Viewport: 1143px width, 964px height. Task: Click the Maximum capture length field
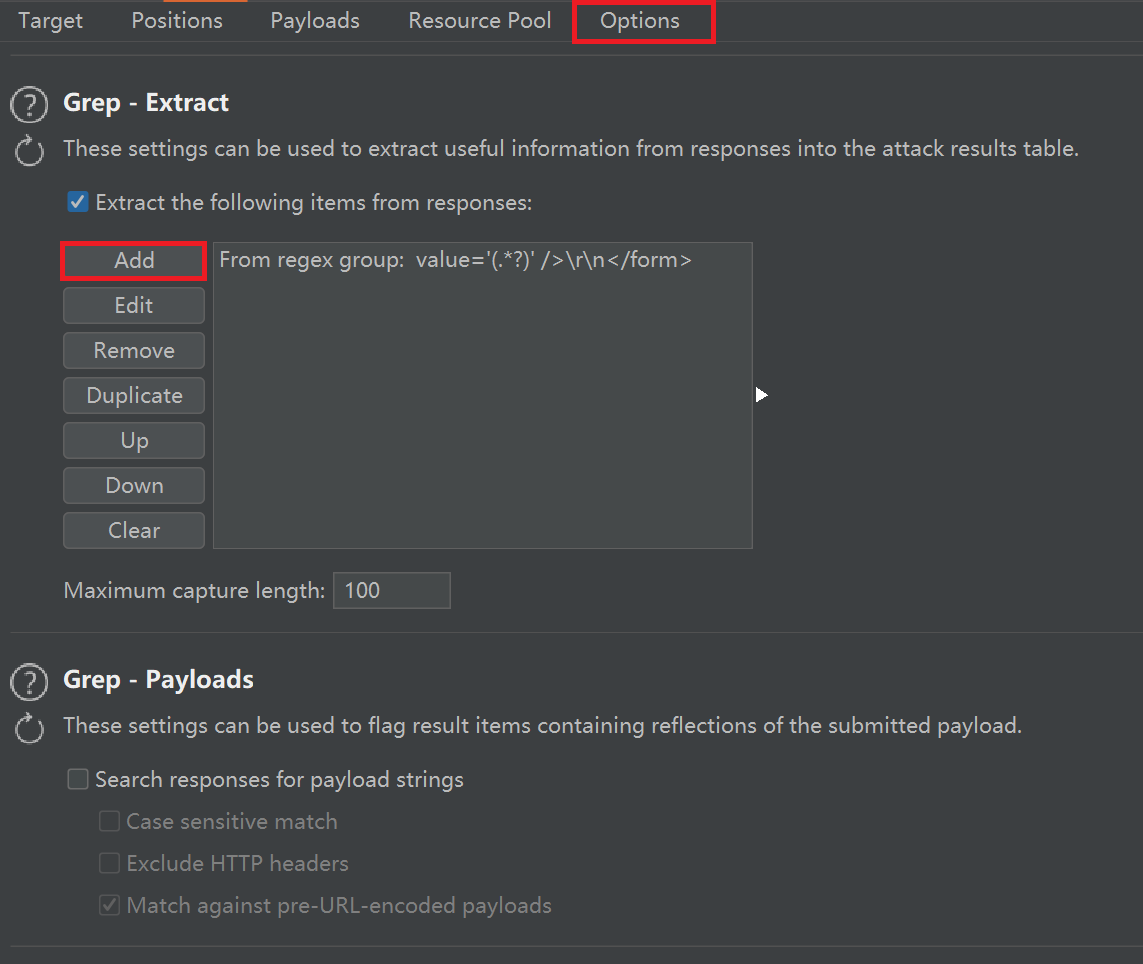point(391,591)
